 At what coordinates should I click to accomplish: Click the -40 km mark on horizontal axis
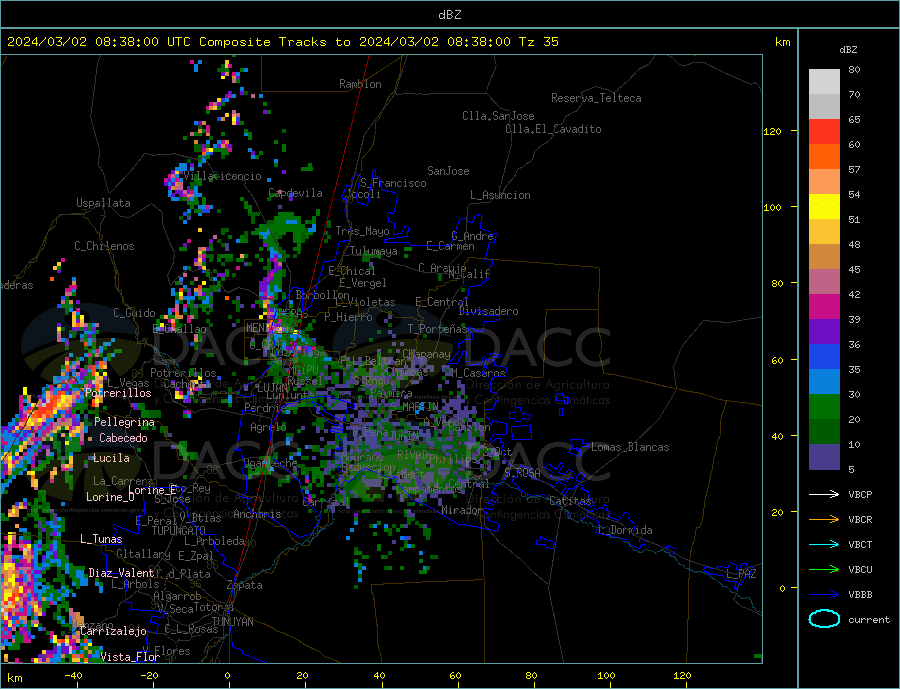click(73, 676)
